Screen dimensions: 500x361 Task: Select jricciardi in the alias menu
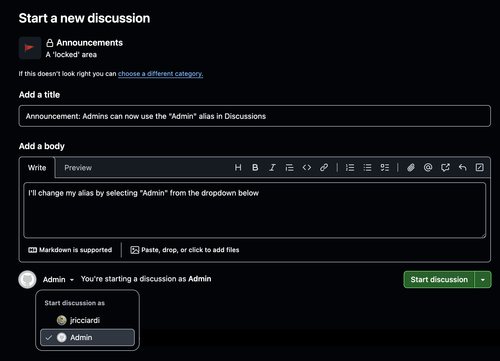(87, 320)
